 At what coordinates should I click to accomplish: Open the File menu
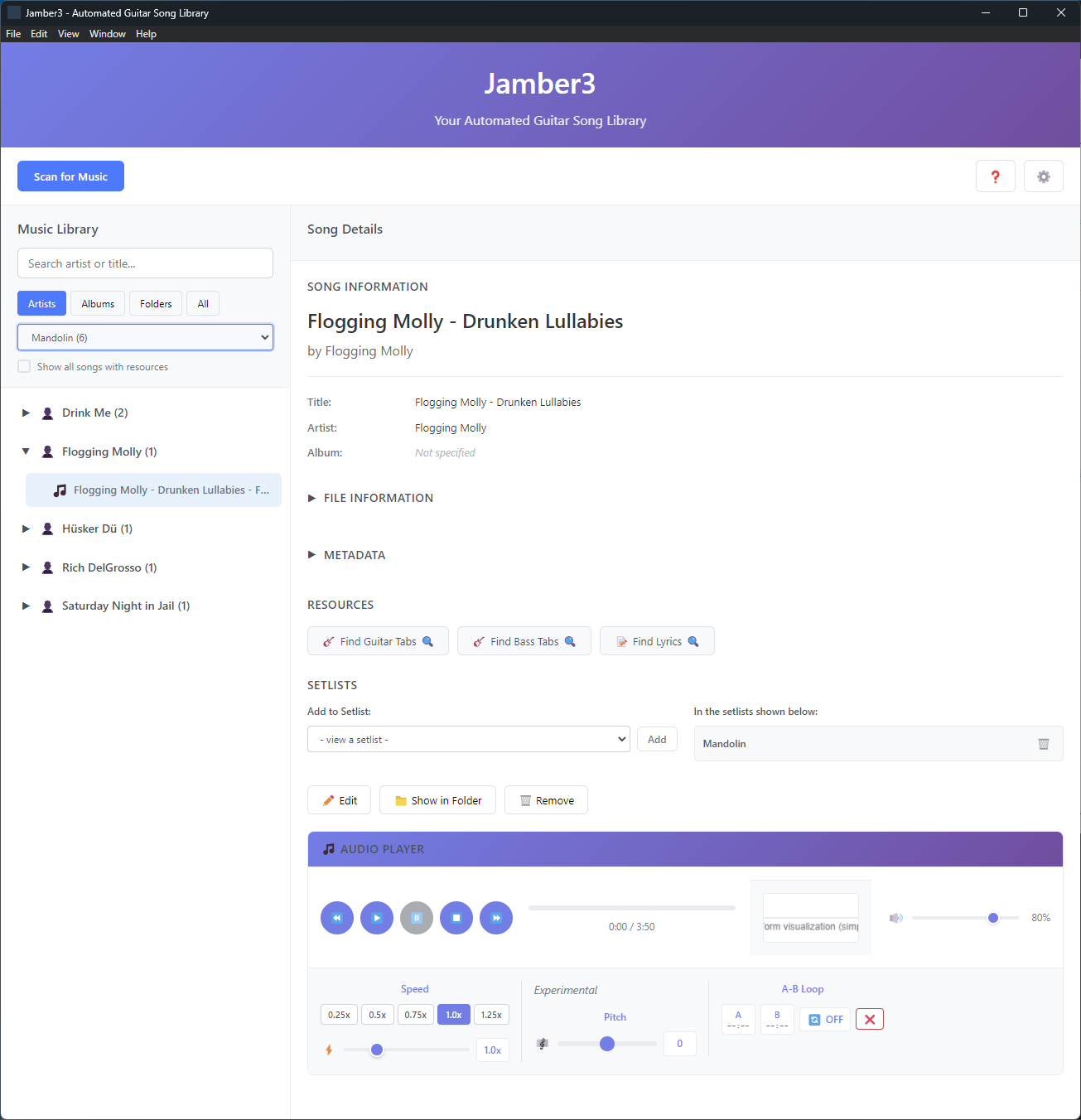tap(13, 34)
